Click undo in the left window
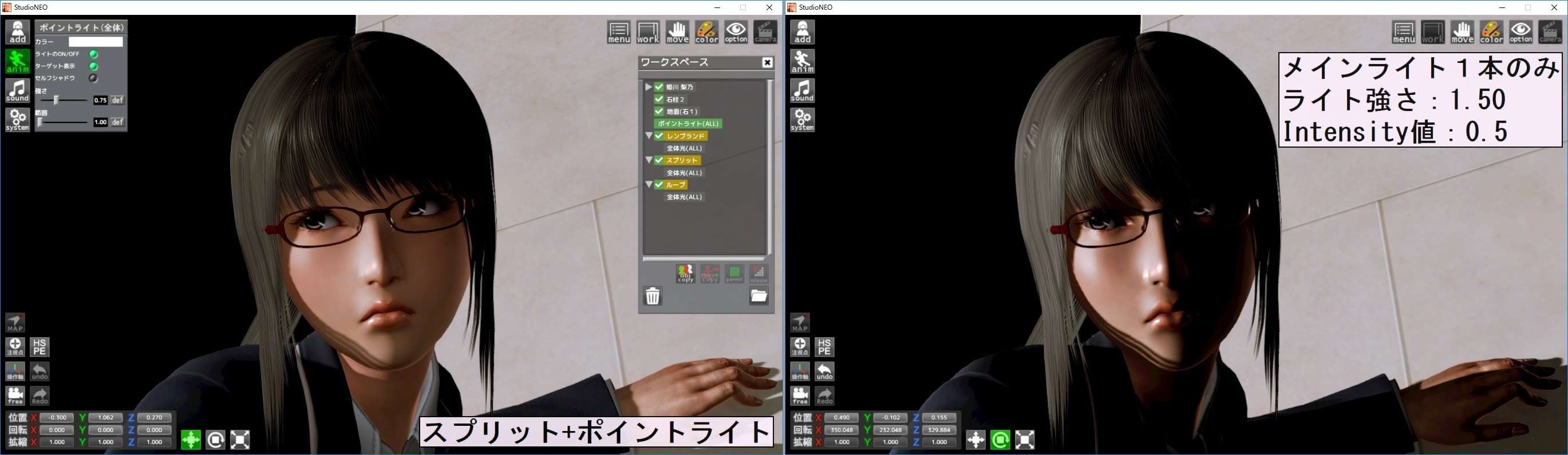This screenshot has width=1568, height=455. pyautogui.click(x=40, y=371)
